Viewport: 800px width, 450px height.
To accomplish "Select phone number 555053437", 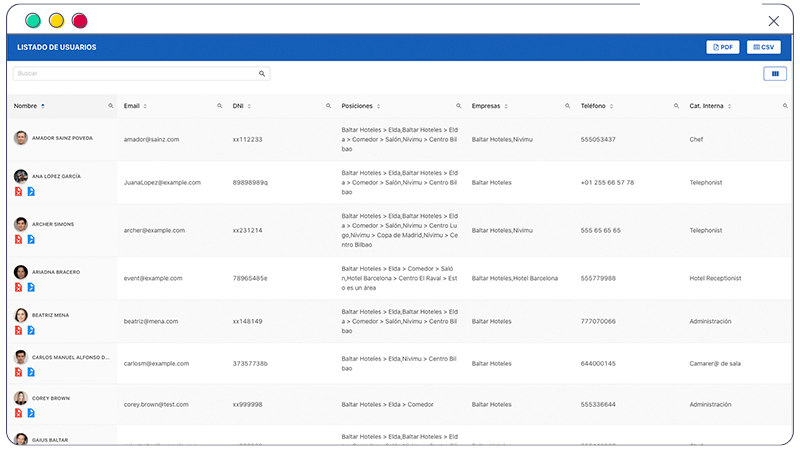I will 598,139.
